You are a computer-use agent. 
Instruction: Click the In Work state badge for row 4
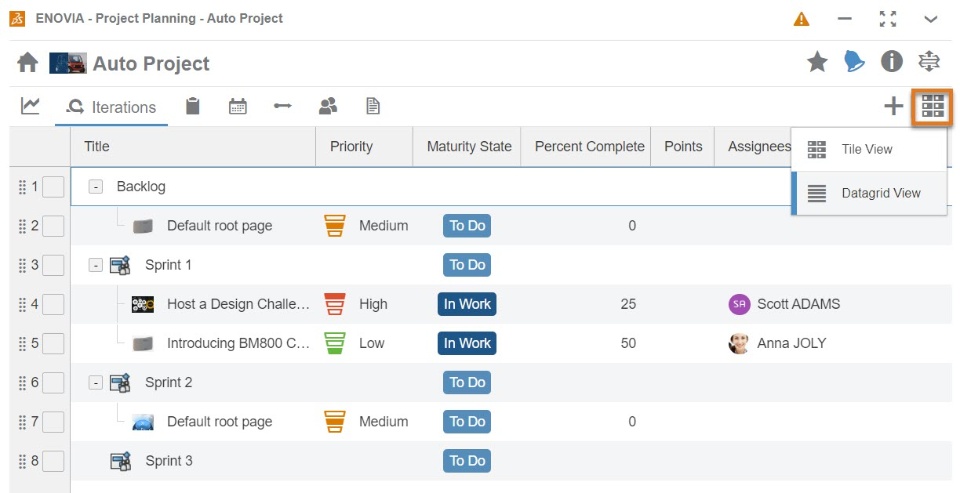467,304
